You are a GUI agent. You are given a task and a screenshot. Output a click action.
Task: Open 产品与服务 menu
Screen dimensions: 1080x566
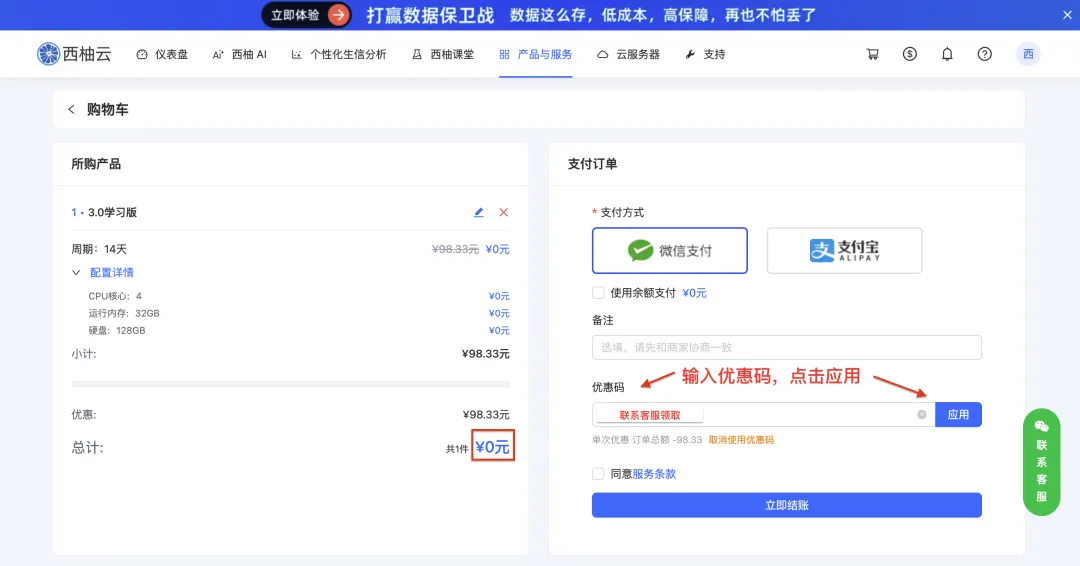[536, 54]
